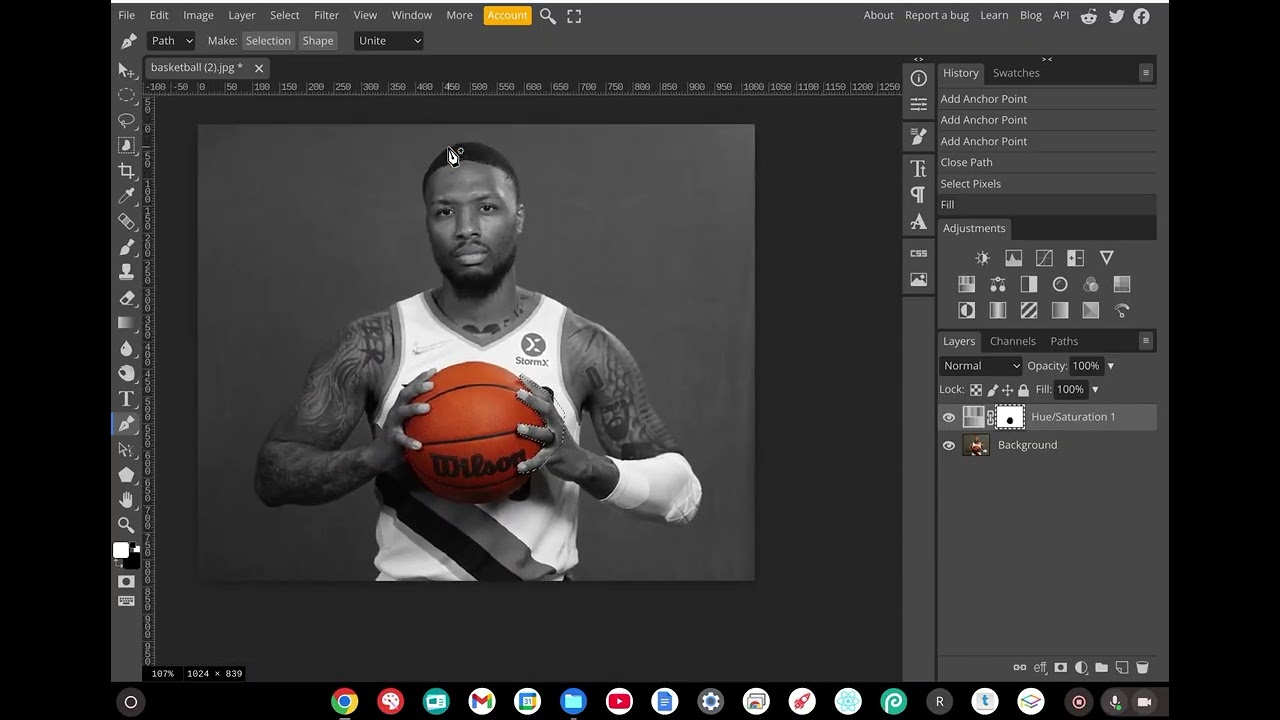Image resolution: width=1280 pixels, height=720 pixels.
Task: Collapse the side icon column arrow
Action: coord(918,59)
